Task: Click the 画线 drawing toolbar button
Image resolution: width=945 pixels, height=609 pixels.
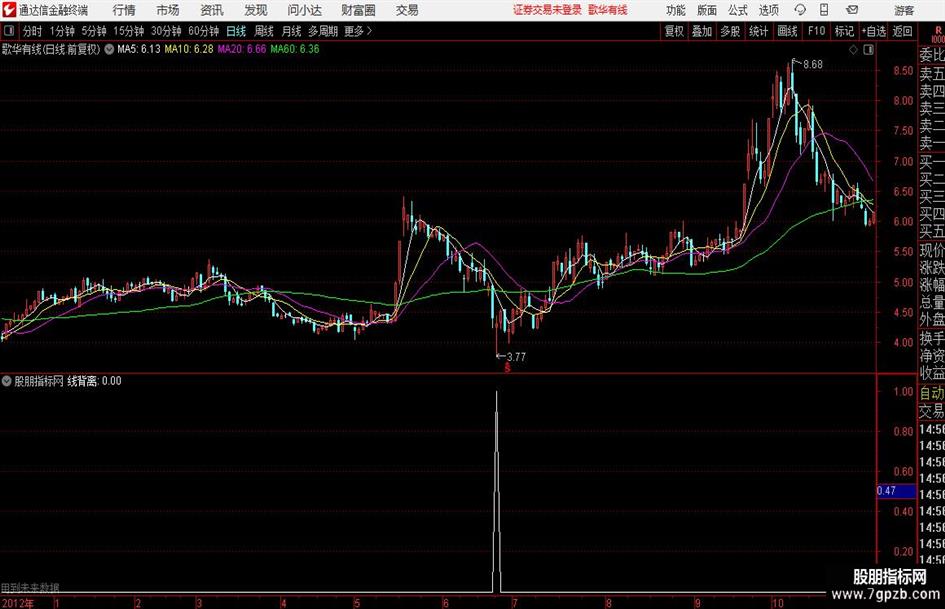Action: tap(787, 31)
